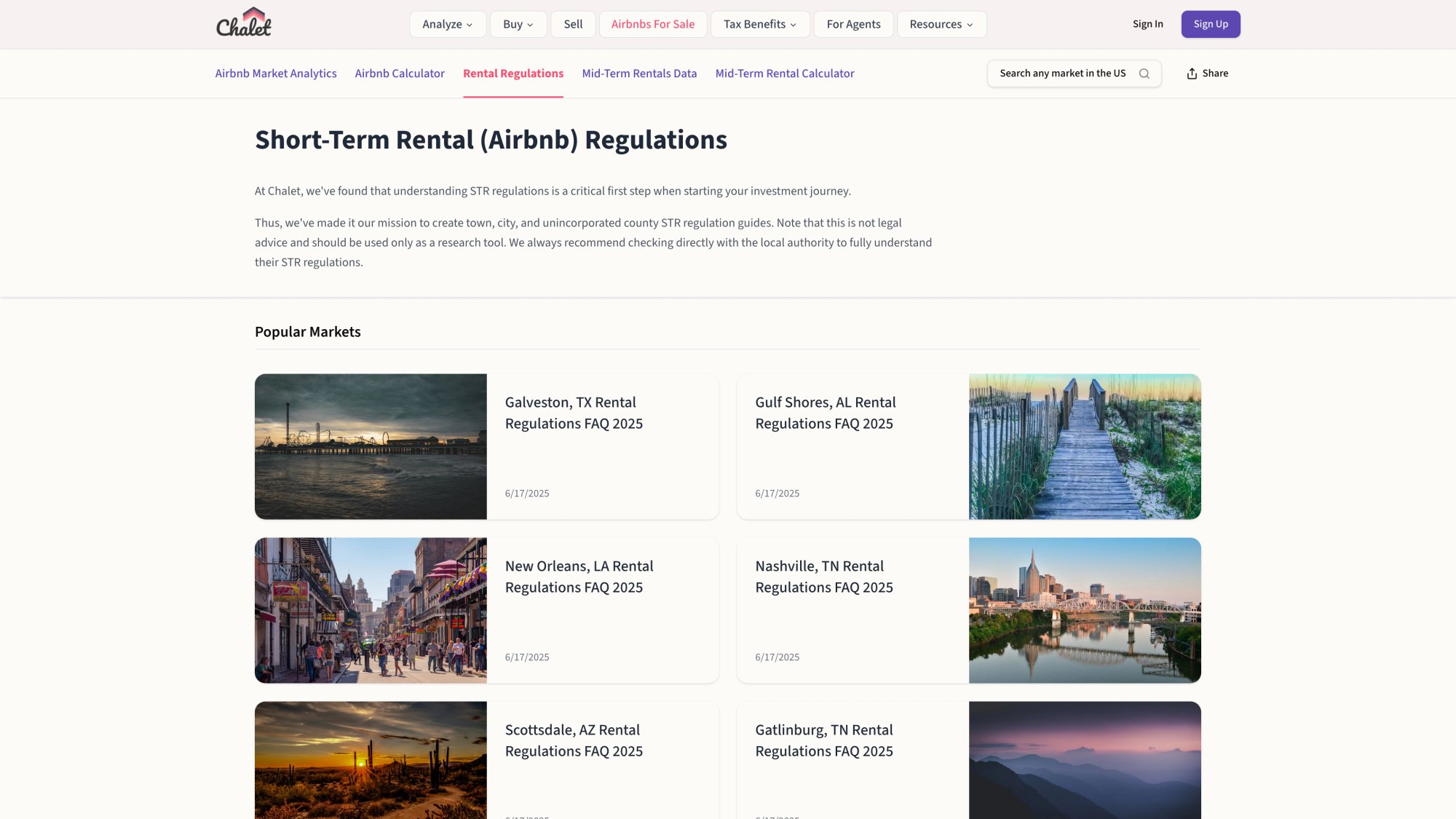Screen dimensions: 1456x819
Task: Select the Mid-Term Rentals Data tab
Action: (639, 74)
